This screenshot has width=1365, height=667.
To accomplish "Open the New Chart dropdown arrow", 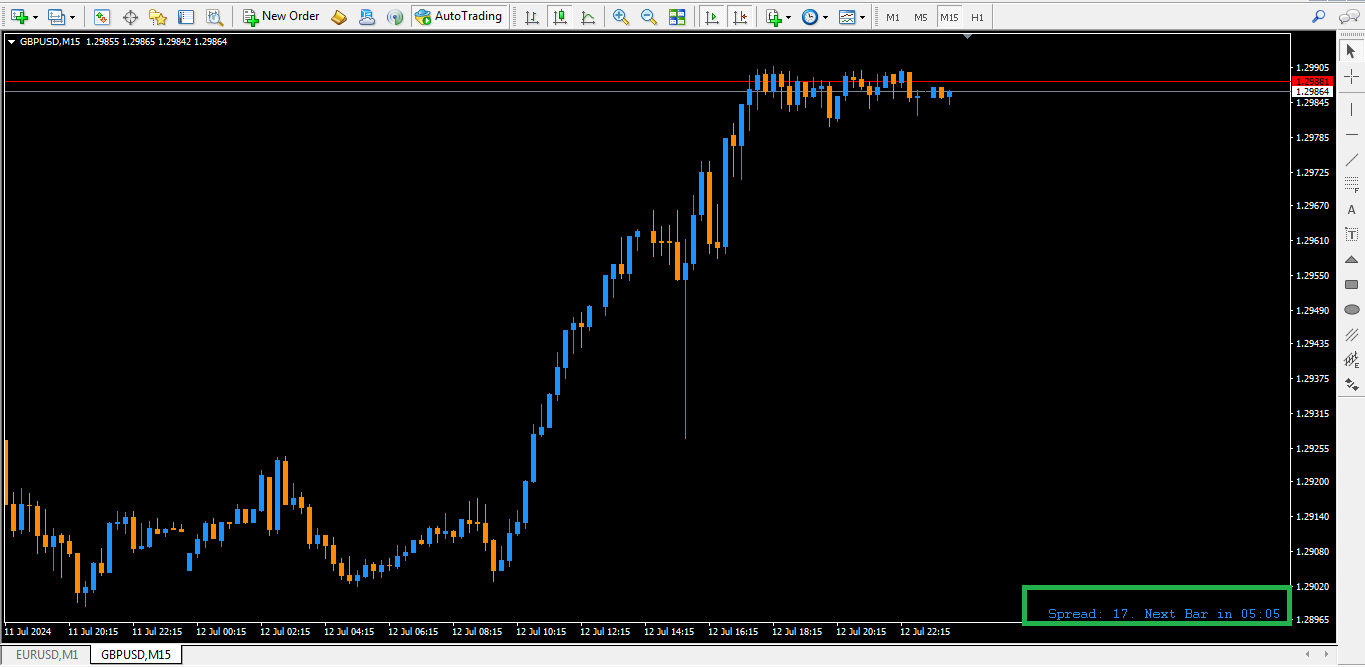I will click(x=36, y=17).
